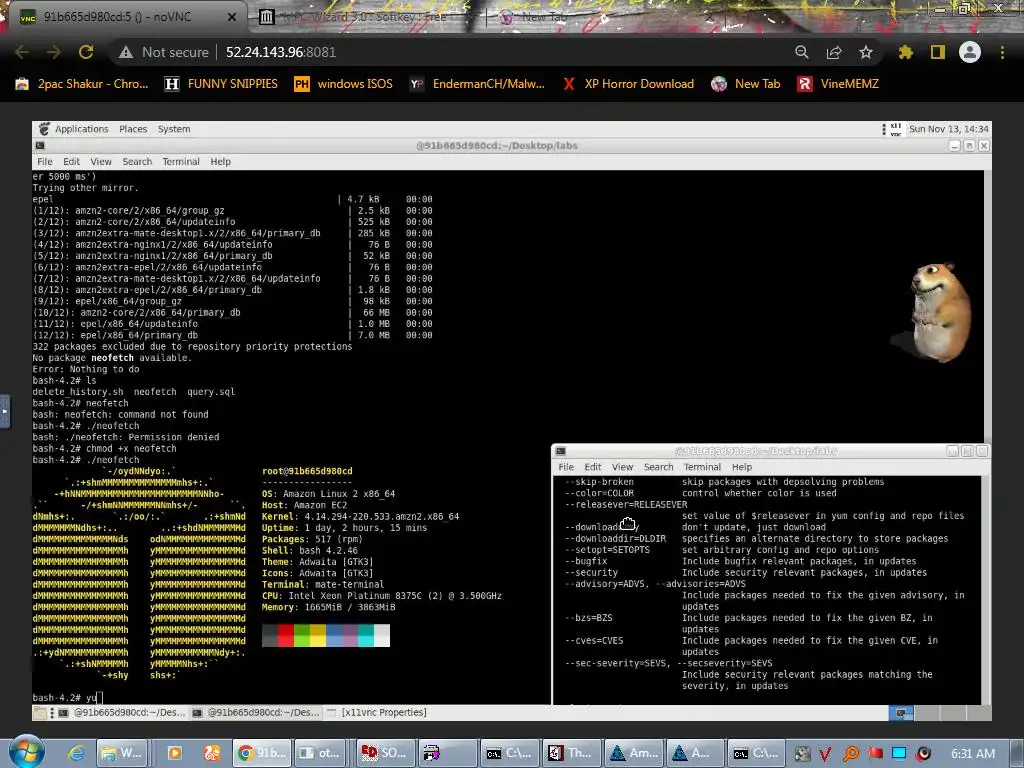This screenshot has height=768, width=1024.
Task: Open Edit menu in the large terminal
Action: coord(71,161)
